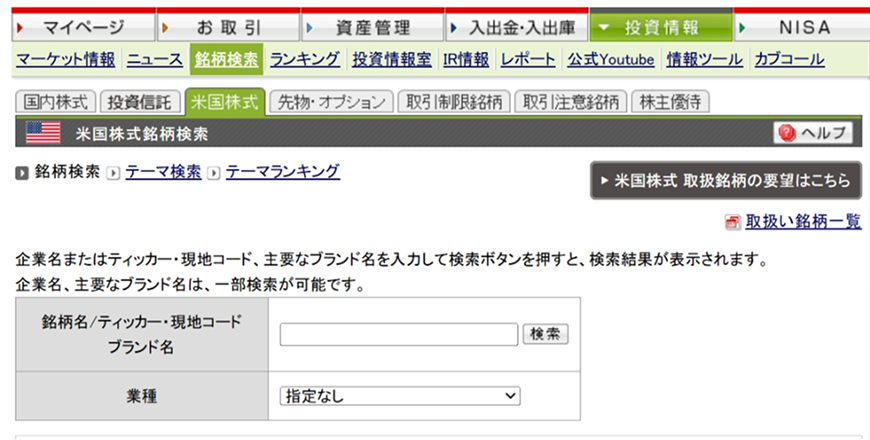870x440 pixels.
Task: Open the テーマ検索 link
Action: (x=163, y=172)
